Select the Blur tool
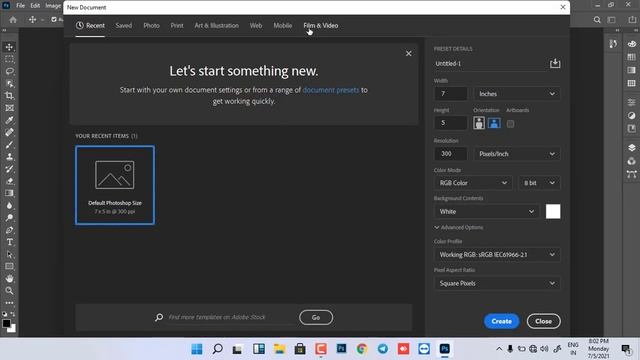Viewport: 640px width, 360px height. [9, 206]
